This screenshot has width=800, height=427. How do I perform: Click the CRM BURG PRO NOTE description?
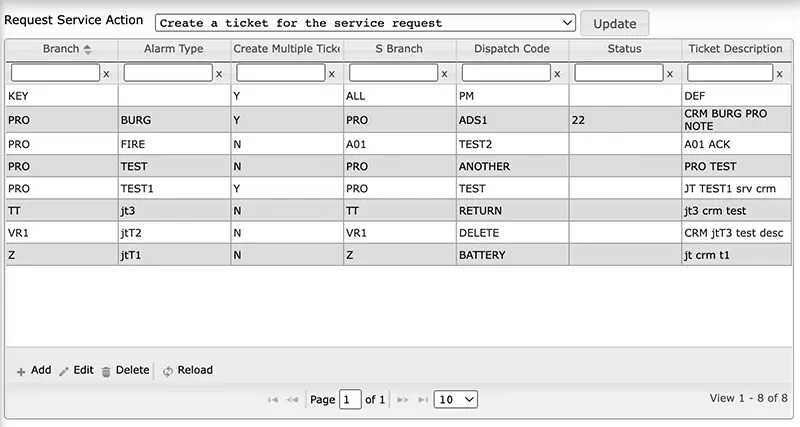pos(737,120)
